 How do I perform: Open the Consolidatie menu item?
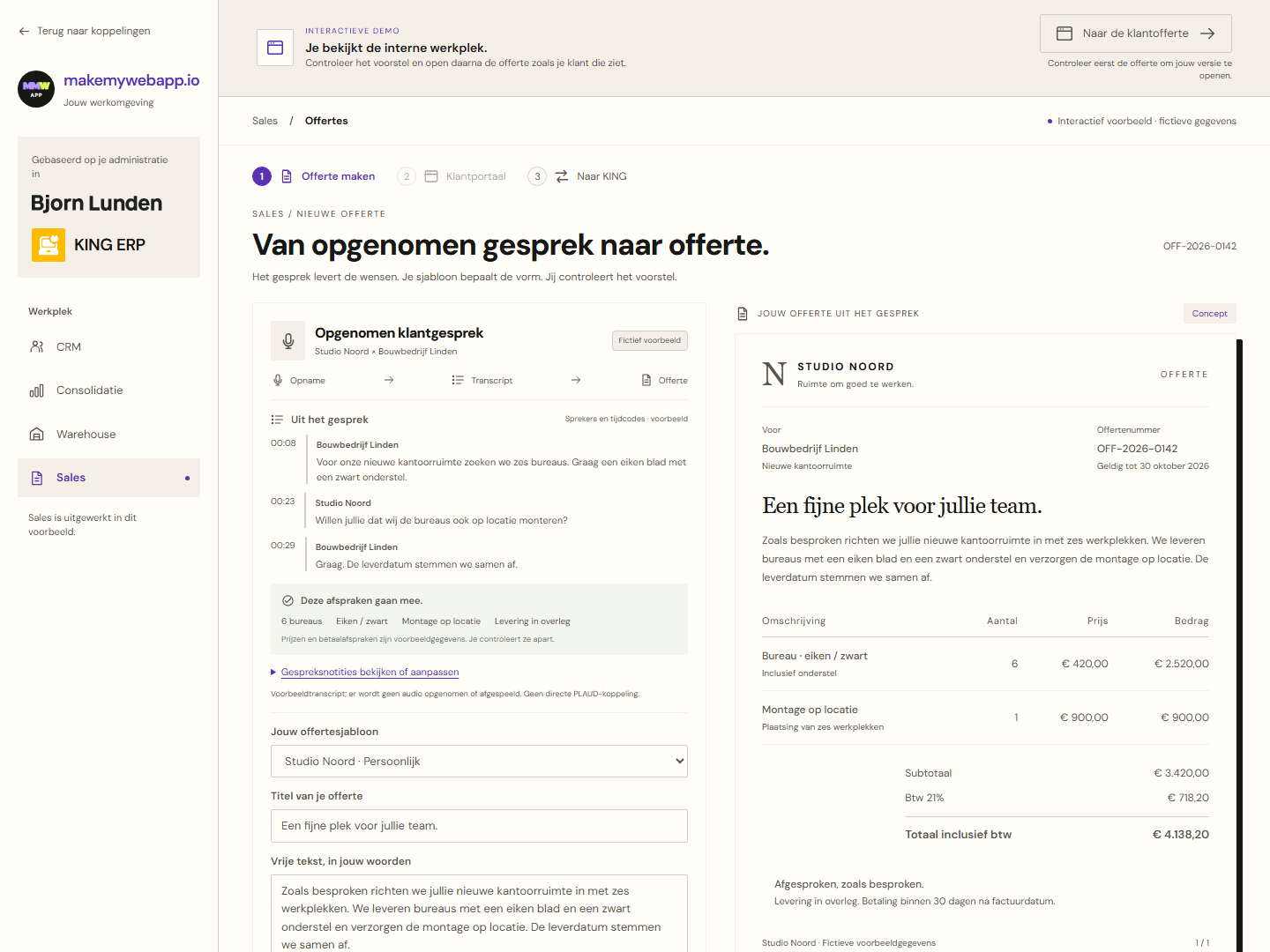(109, 390)
